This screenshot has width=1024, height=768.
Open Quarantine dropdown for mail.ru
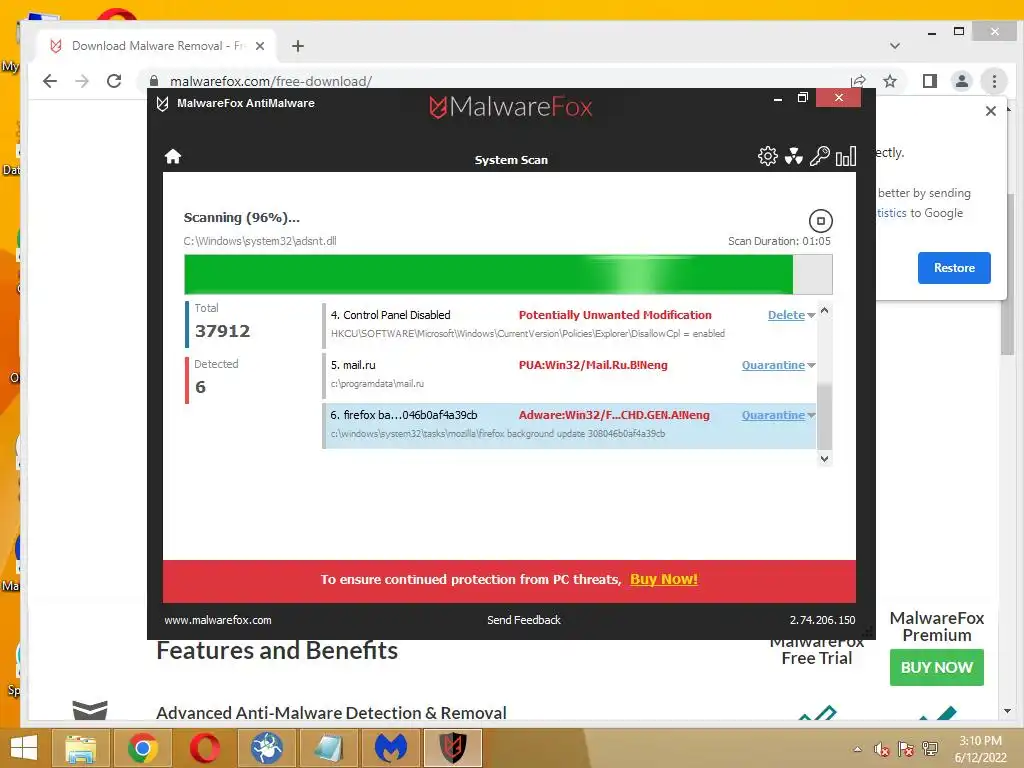pyautogui.click(x=811, y=366)
